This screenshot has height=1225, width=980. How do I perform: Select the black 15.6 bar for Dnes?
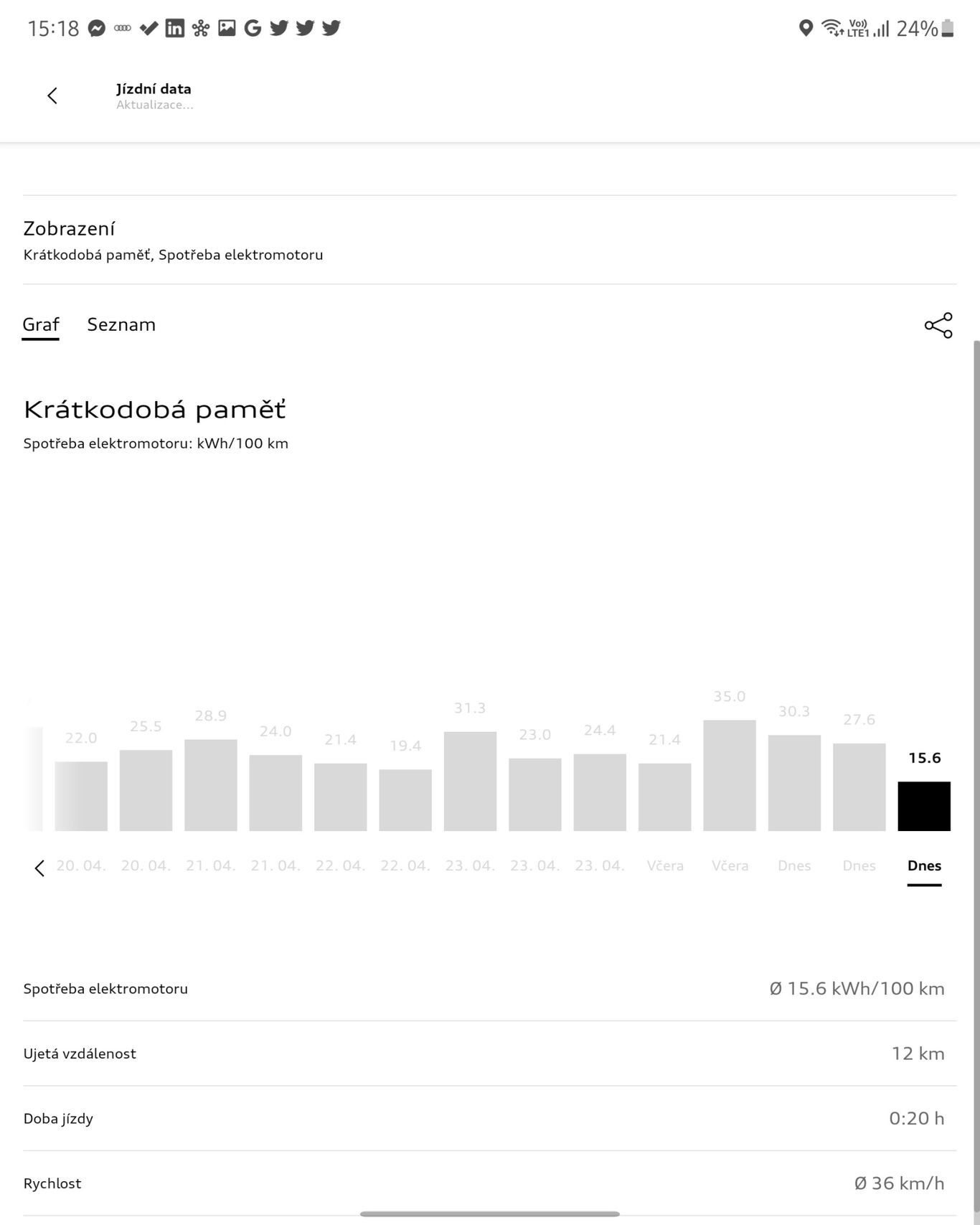tap(924, 806)
